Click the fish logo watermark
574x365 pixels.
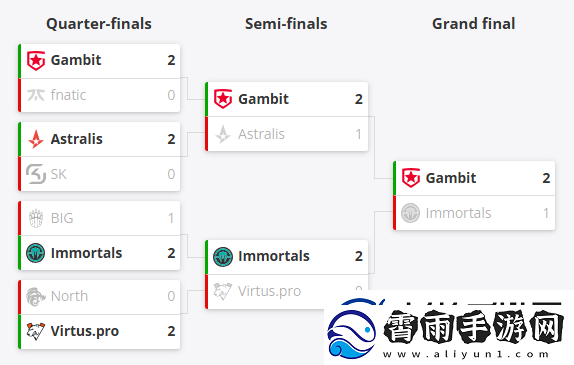point(351,333)
